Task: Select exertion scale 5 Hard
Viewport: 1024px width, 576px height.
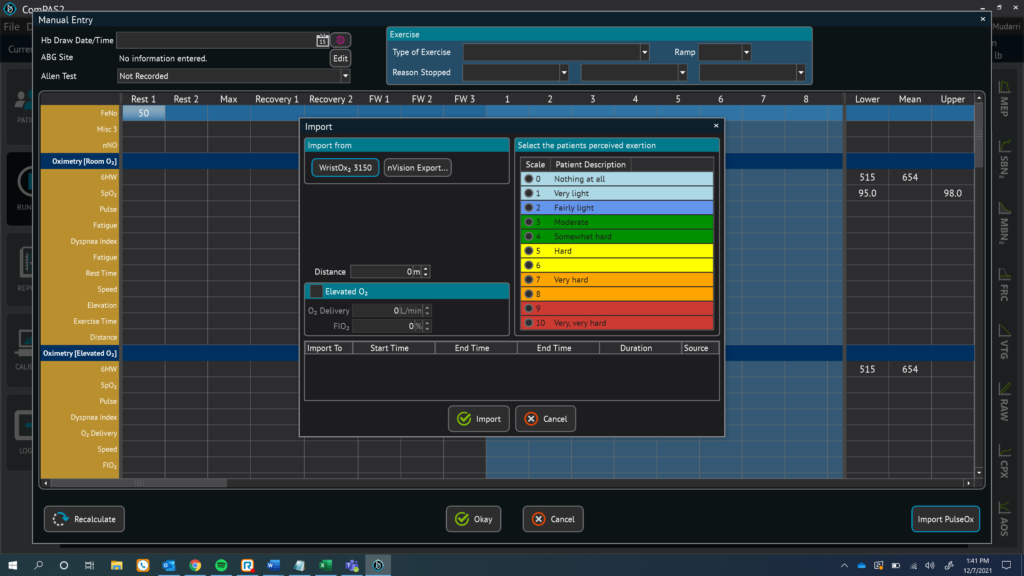Action: (x=616, y=251)
